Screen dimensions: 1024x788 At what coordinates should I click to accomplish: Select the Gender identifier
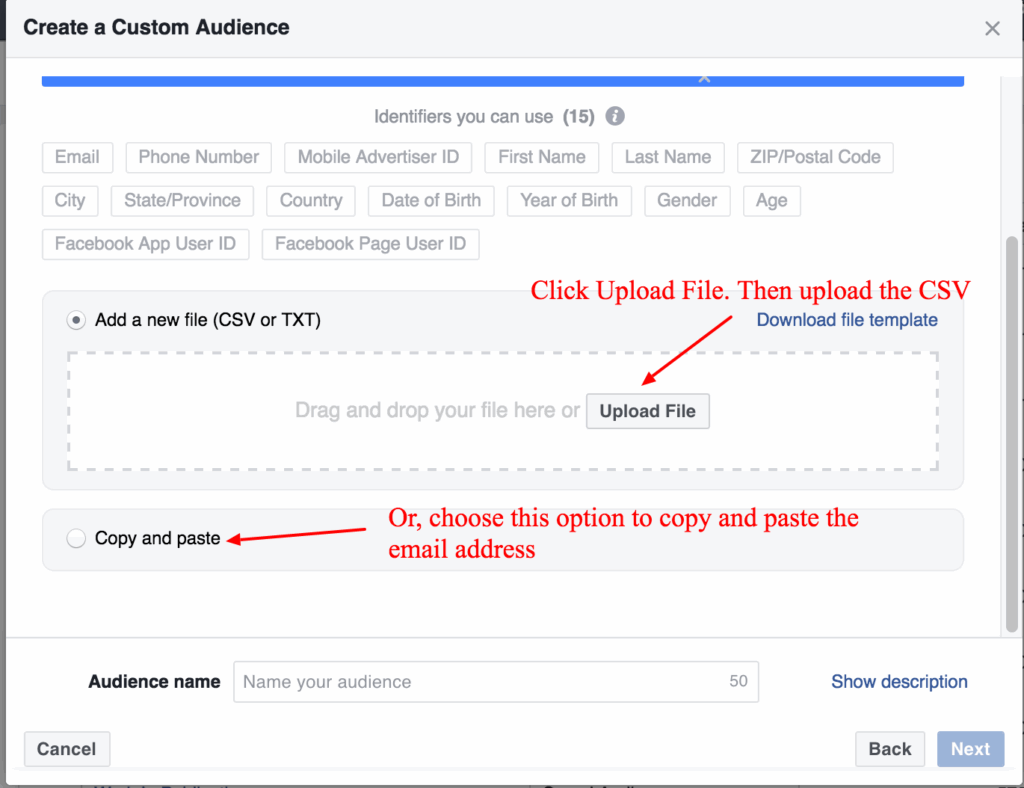687,200
